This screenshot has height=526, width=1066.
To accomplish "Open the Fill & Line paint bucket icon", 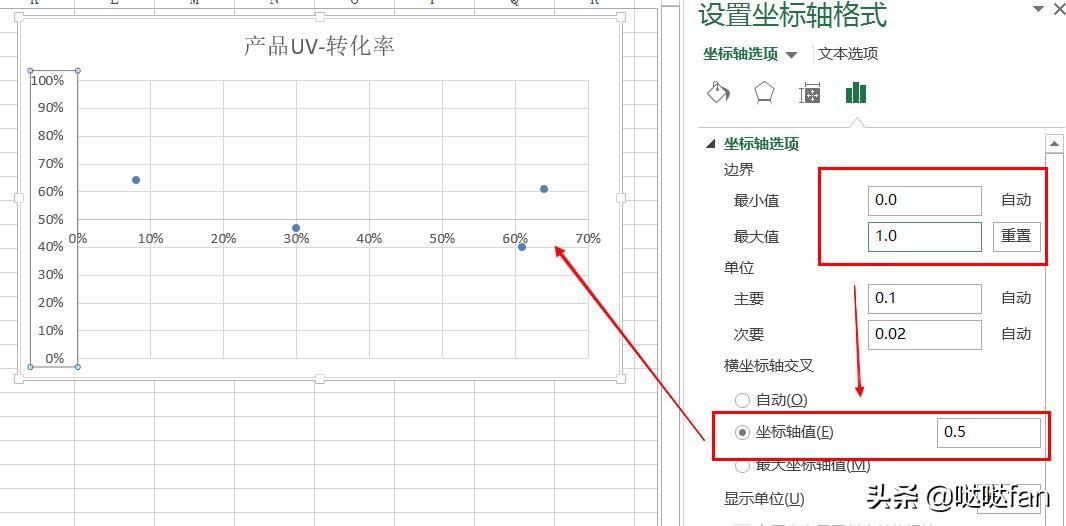I will point(718,93).
